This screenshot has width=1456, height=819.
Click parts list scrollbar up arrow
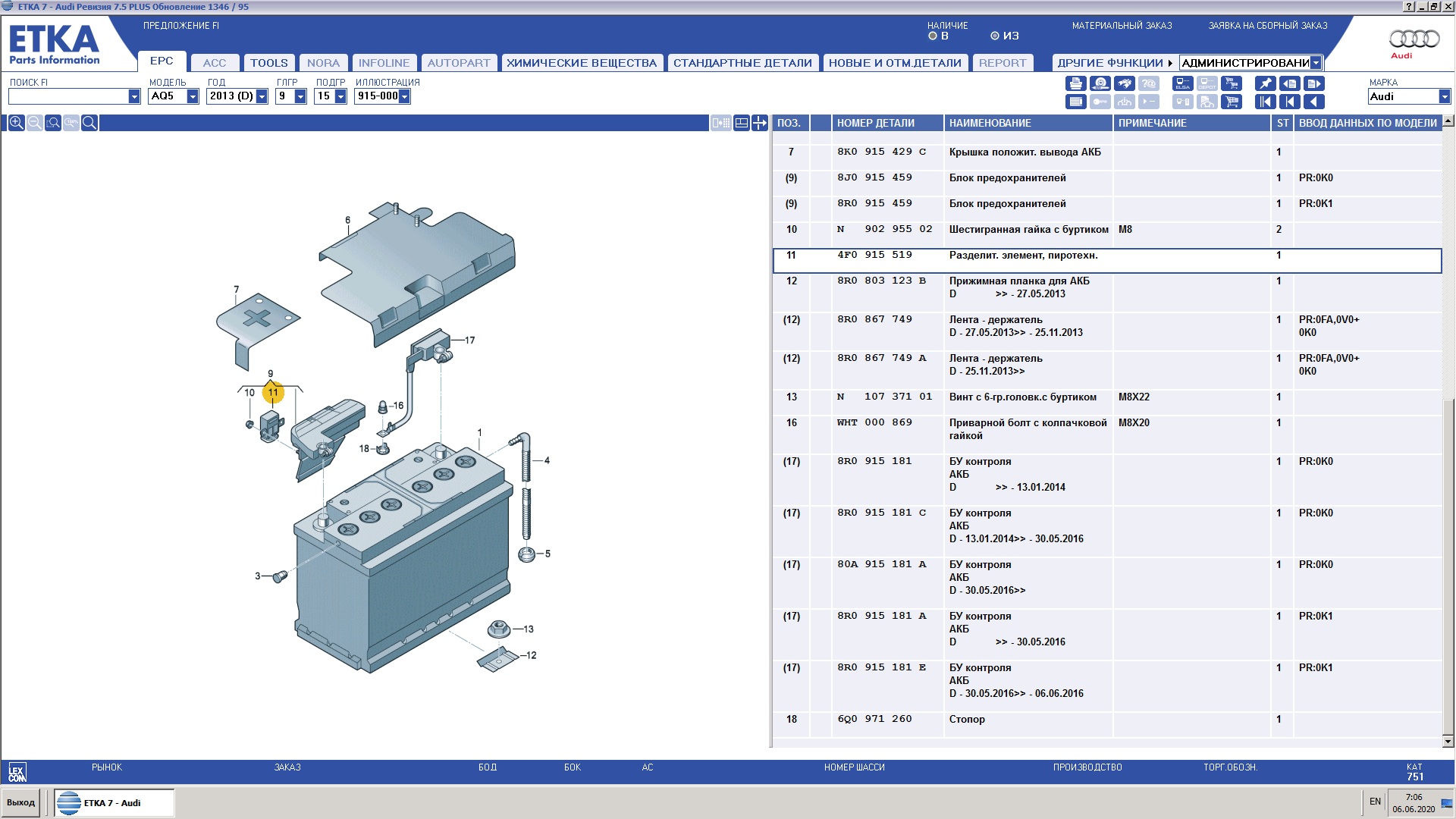[1448, 121]
